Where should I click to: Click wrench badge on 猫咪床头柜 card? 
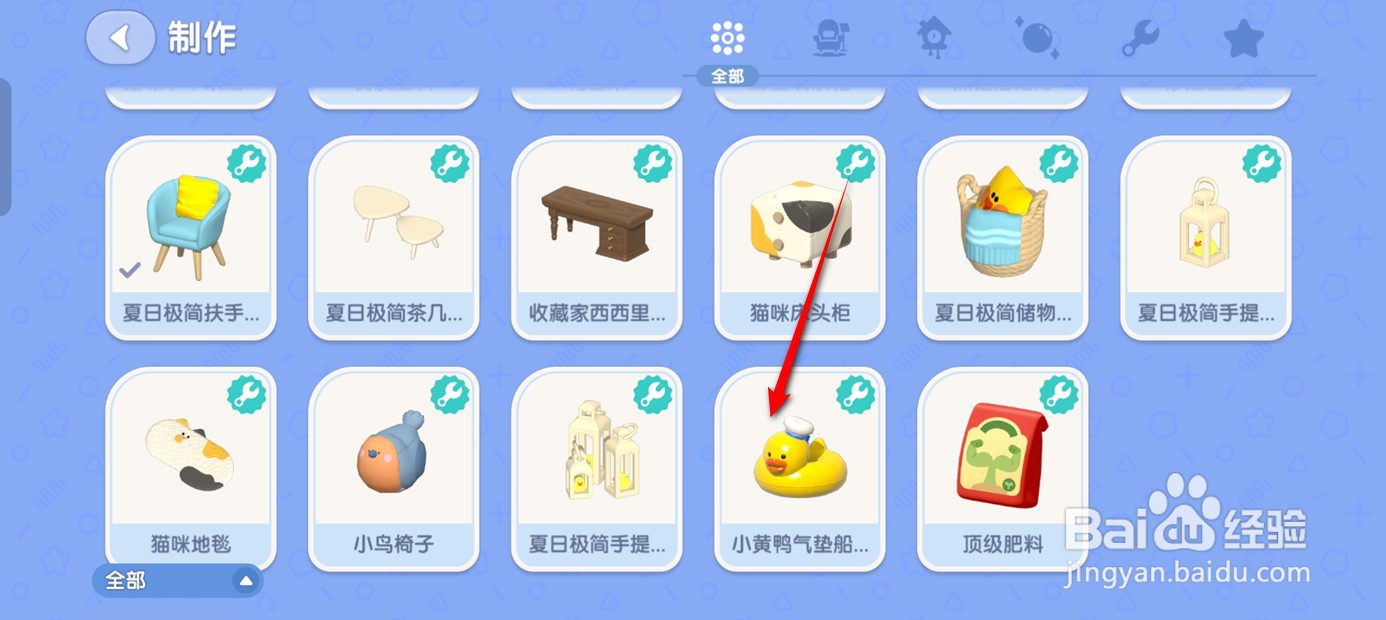click(x=855, y=162)
